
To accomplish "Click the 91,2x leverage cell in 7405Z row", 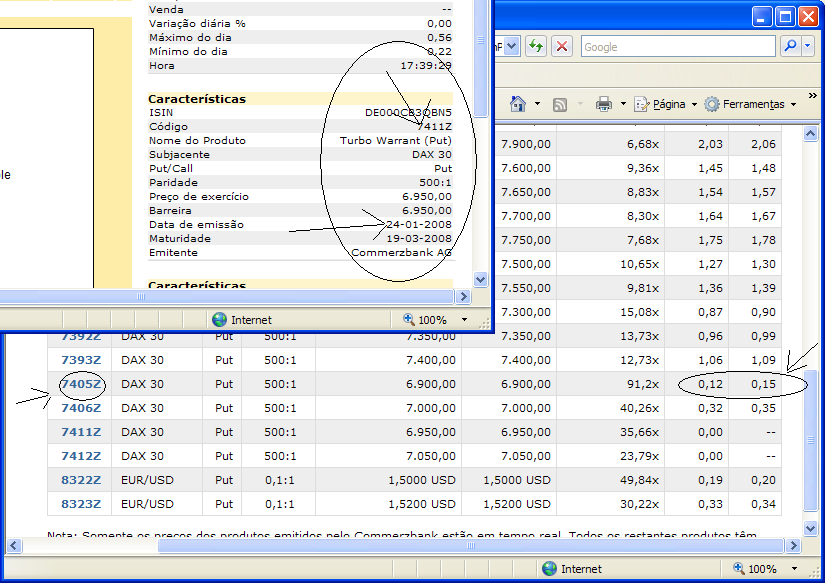I will tap(643, 384).
